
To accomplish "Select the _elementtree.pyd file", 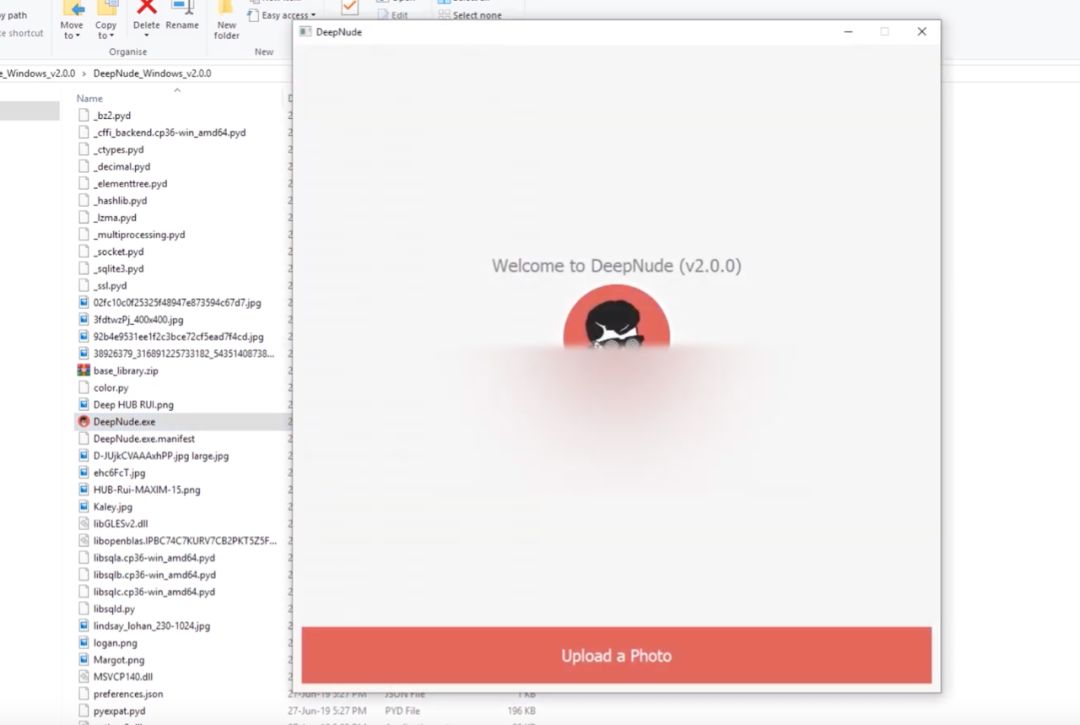I will point(130,183).
